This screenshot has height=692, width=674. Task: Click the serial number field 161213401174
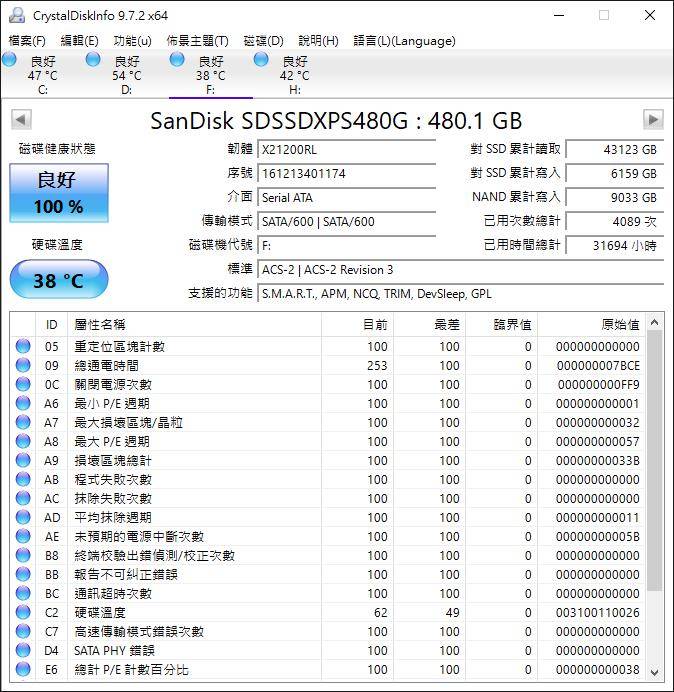pos(346,173)
